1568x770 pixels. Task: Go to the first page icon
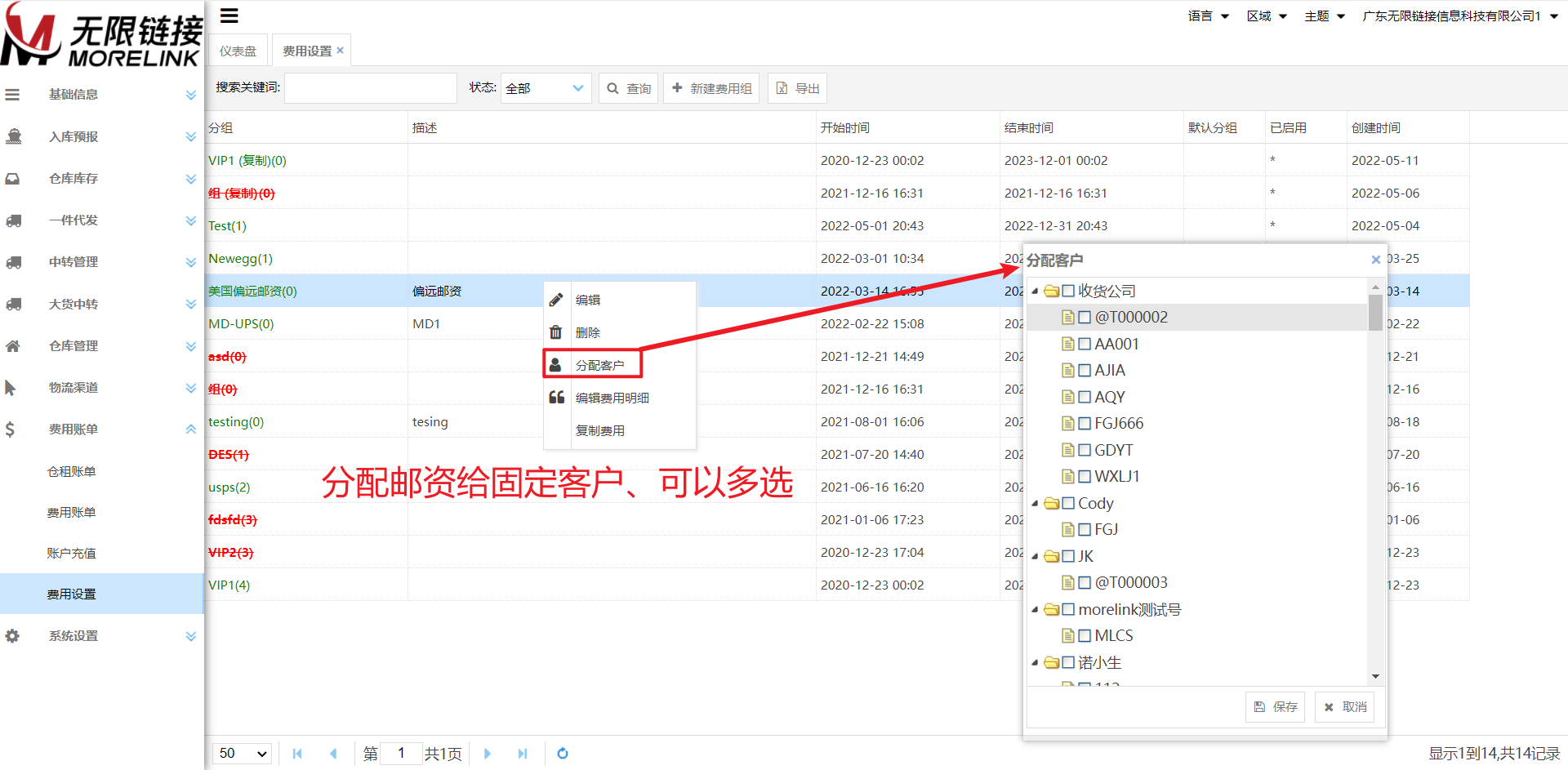click(x=297, y=754)
